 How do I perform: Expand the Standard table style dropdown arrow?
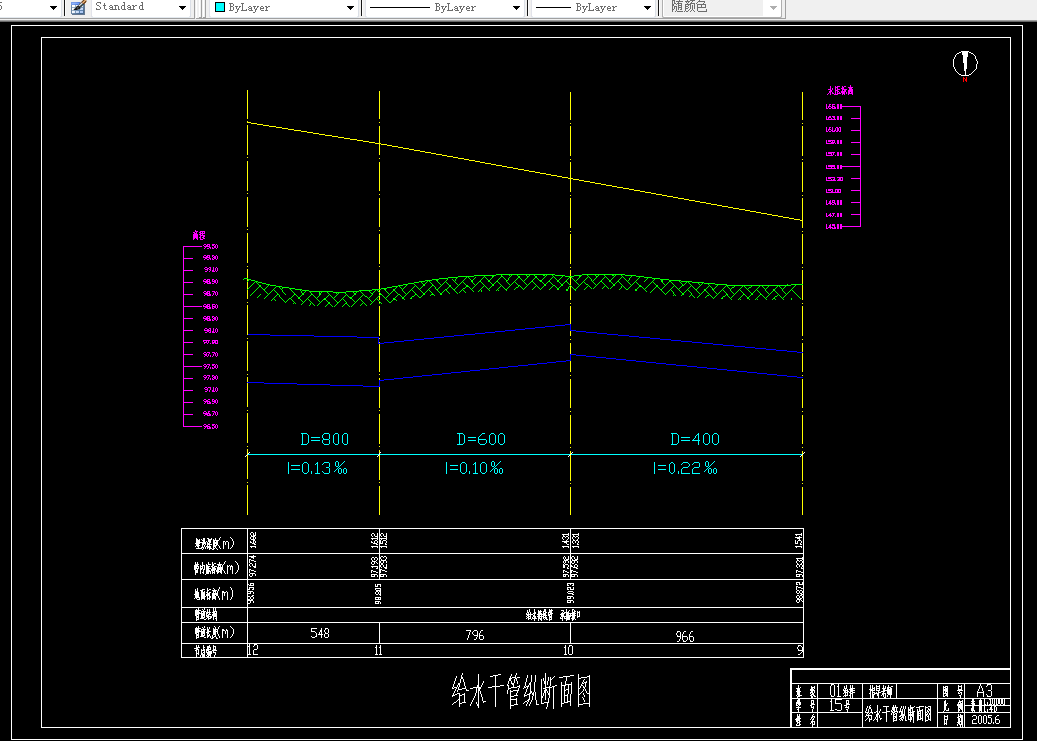(x=183, y=8)
